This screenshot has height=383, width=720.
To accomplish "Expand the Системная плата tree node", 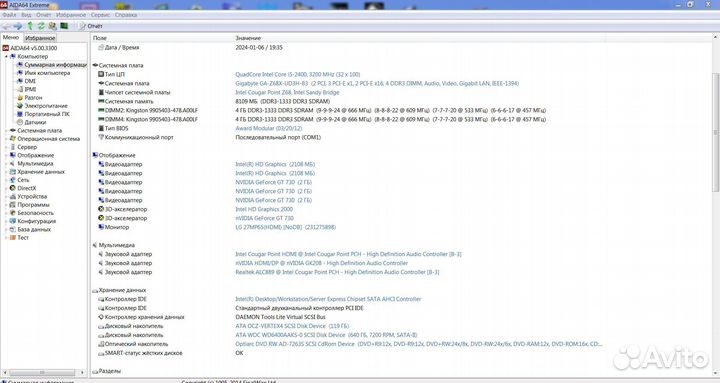I will (x=6, y=131).
